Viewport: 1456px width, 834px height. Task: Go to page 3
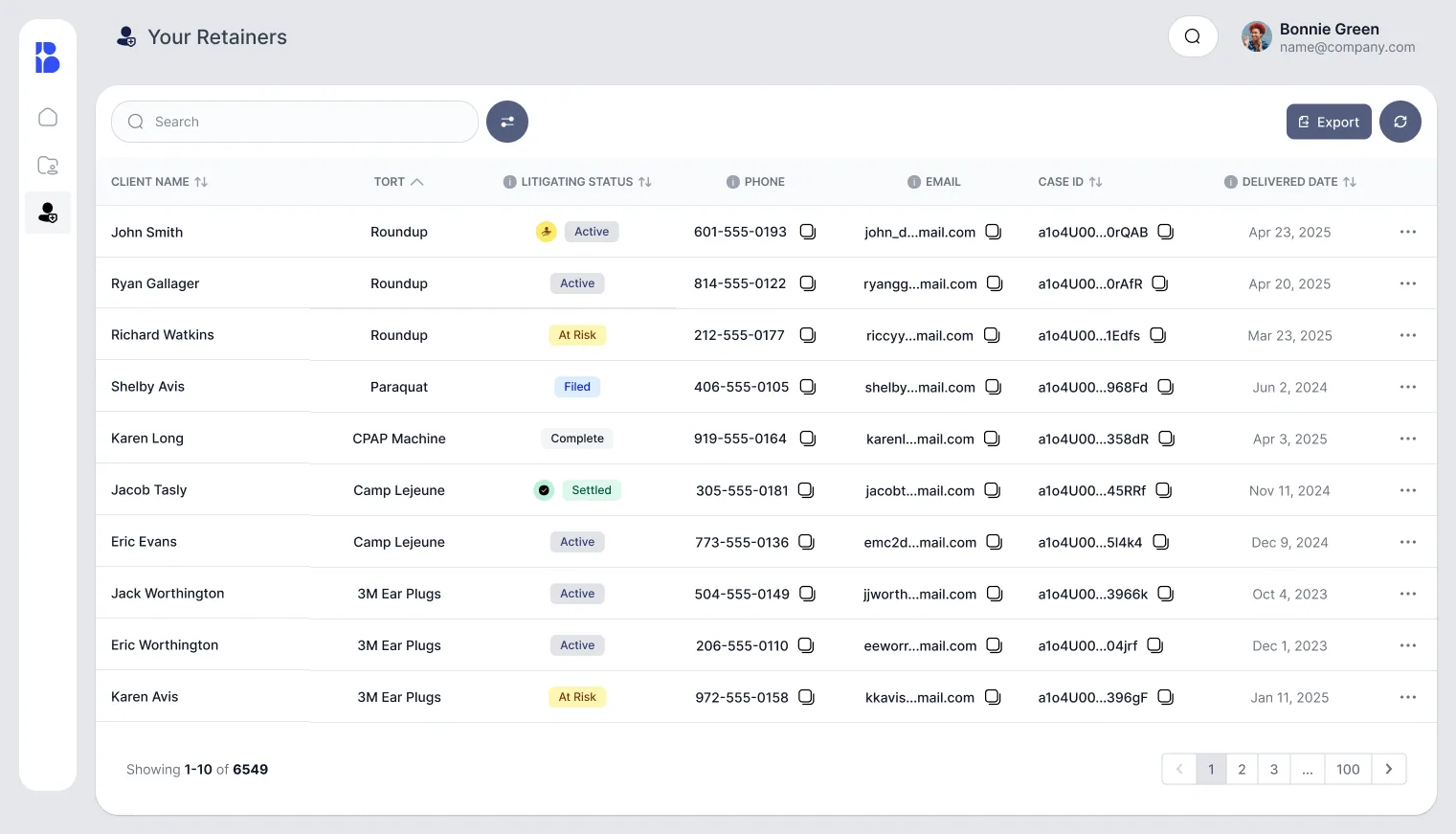coord(1274,769)
